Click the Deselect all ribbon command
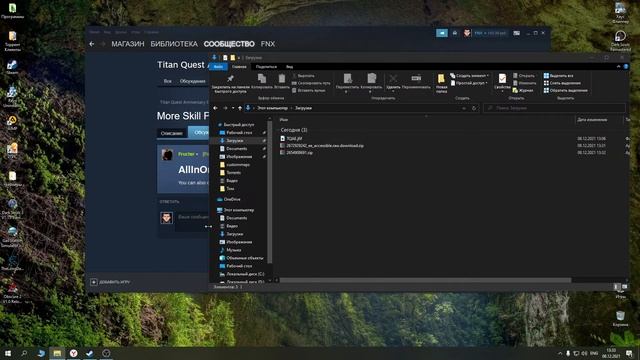The height and width of the screenshot is (360, 640). click(562, 83)
